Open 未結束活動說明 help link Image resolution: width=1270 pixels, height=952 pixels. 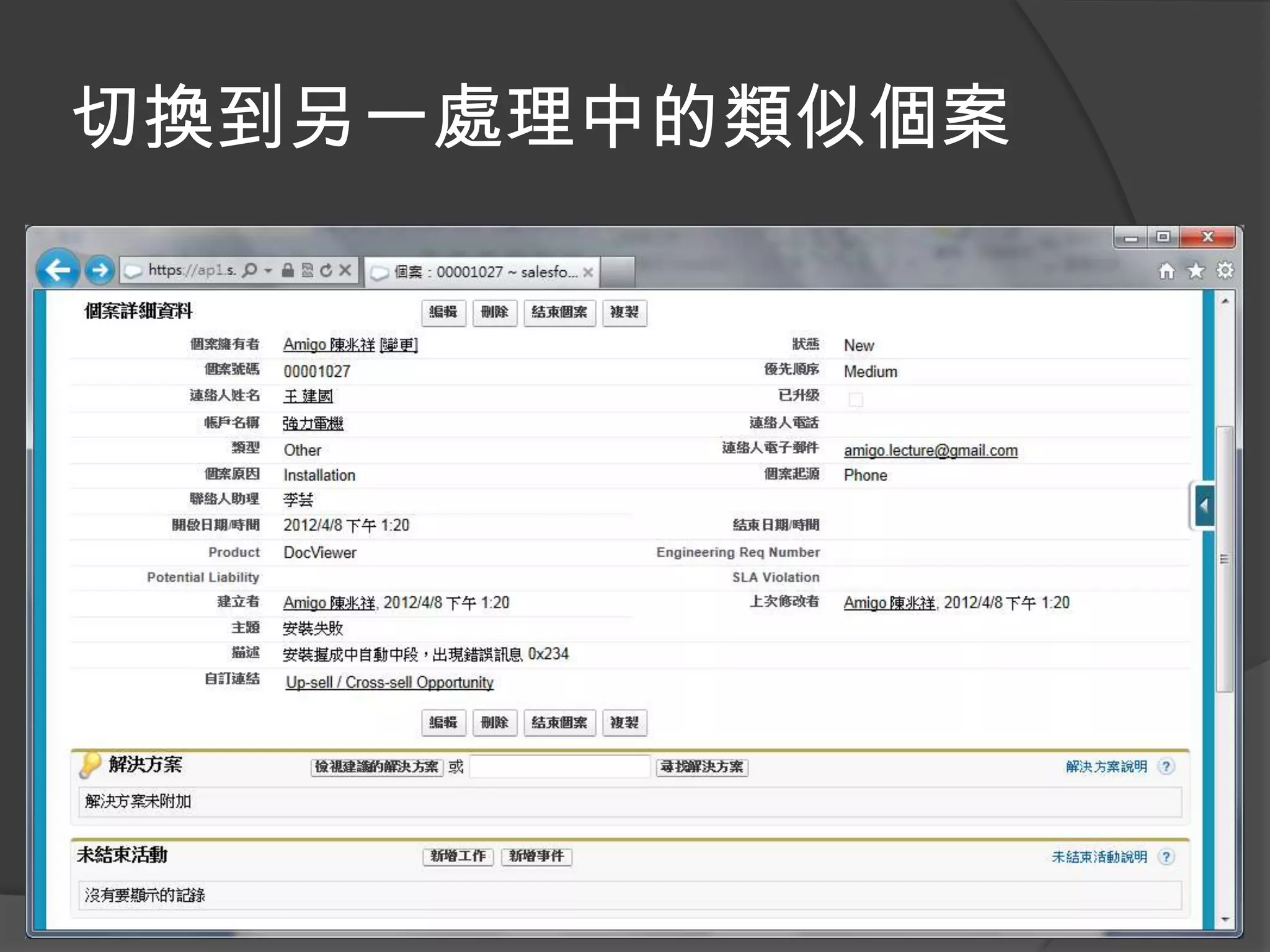click(1099, 857)
